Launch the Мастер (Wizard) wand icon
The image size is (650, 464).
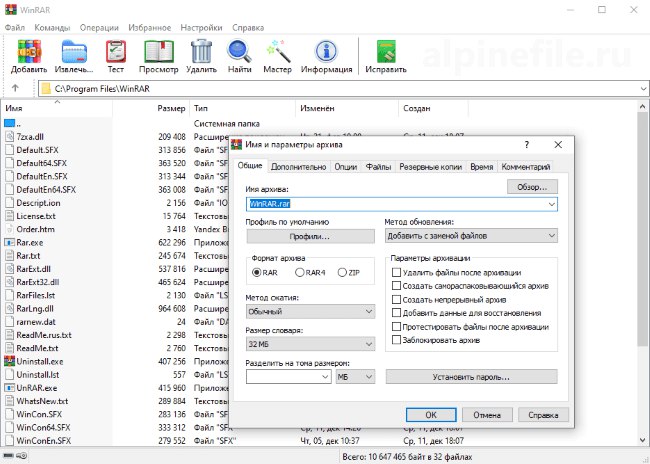tap(277, 52)
